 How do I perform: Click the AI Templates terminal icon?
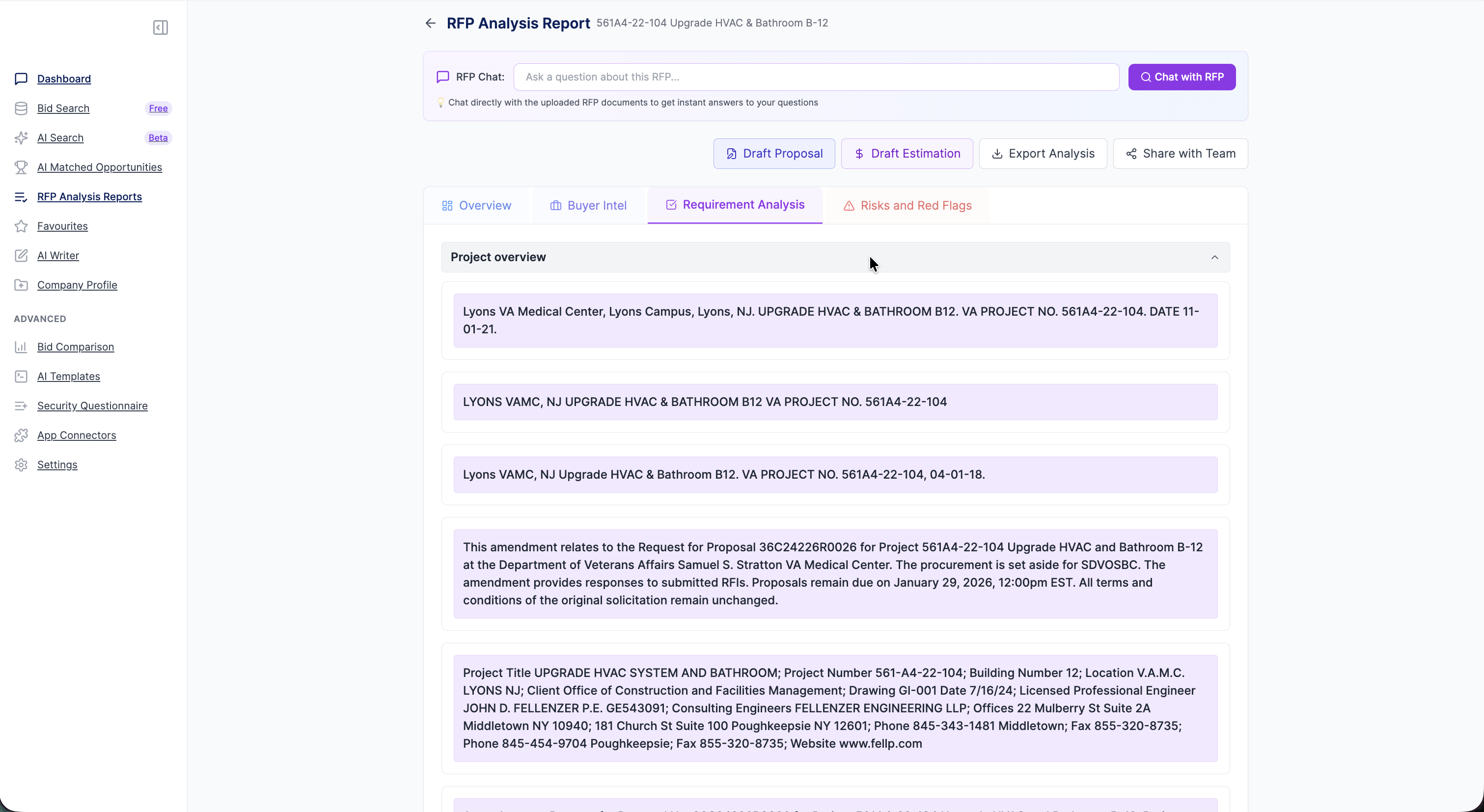point(21,376)
